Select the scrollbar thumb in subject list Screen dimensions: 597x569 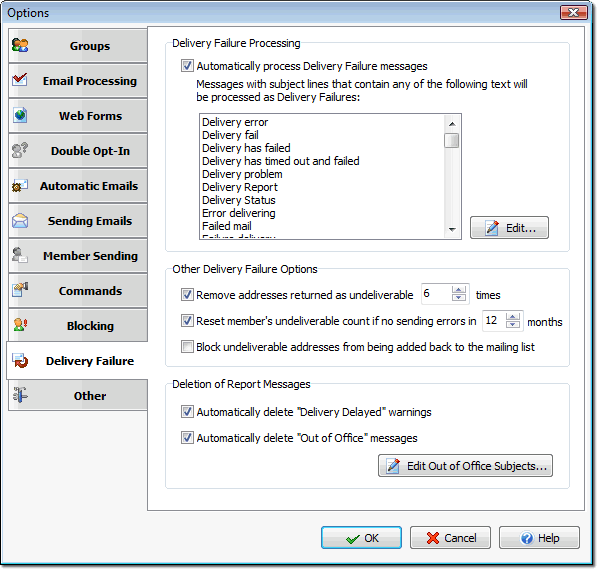click(x=452, y=140)
